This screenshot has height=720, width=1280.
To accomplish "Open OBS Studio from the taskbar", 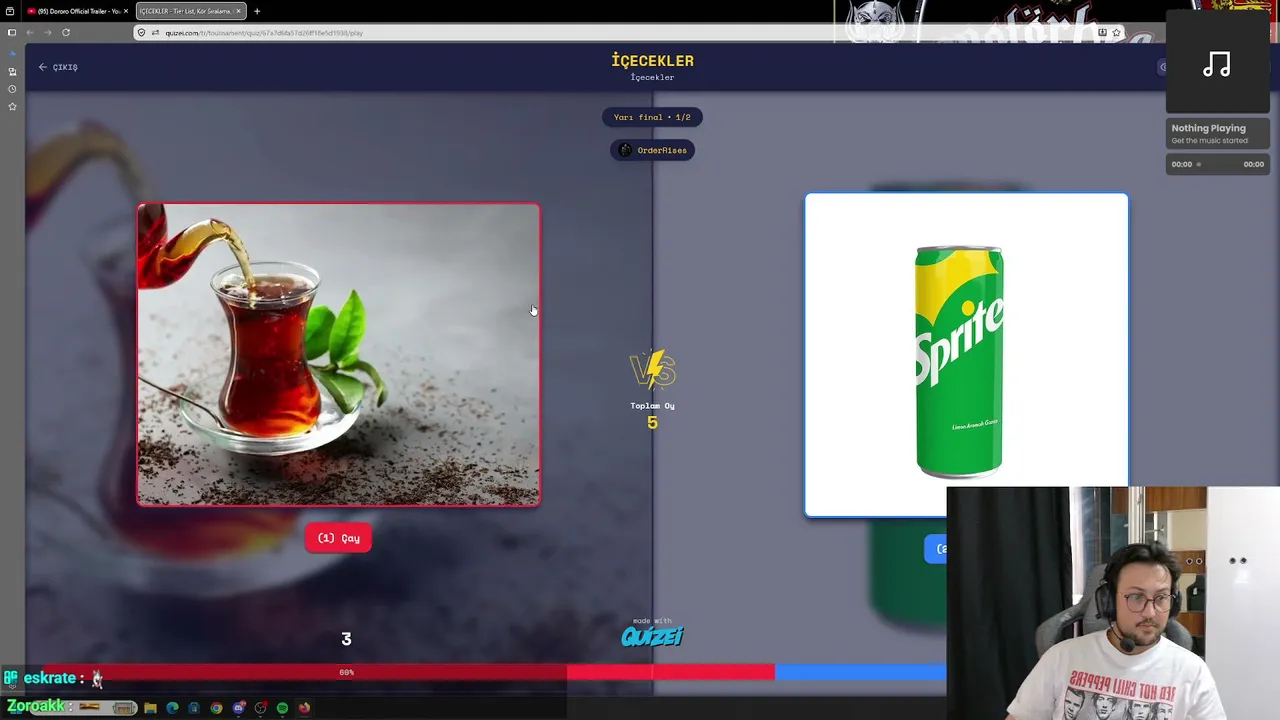I will point(260,708).
